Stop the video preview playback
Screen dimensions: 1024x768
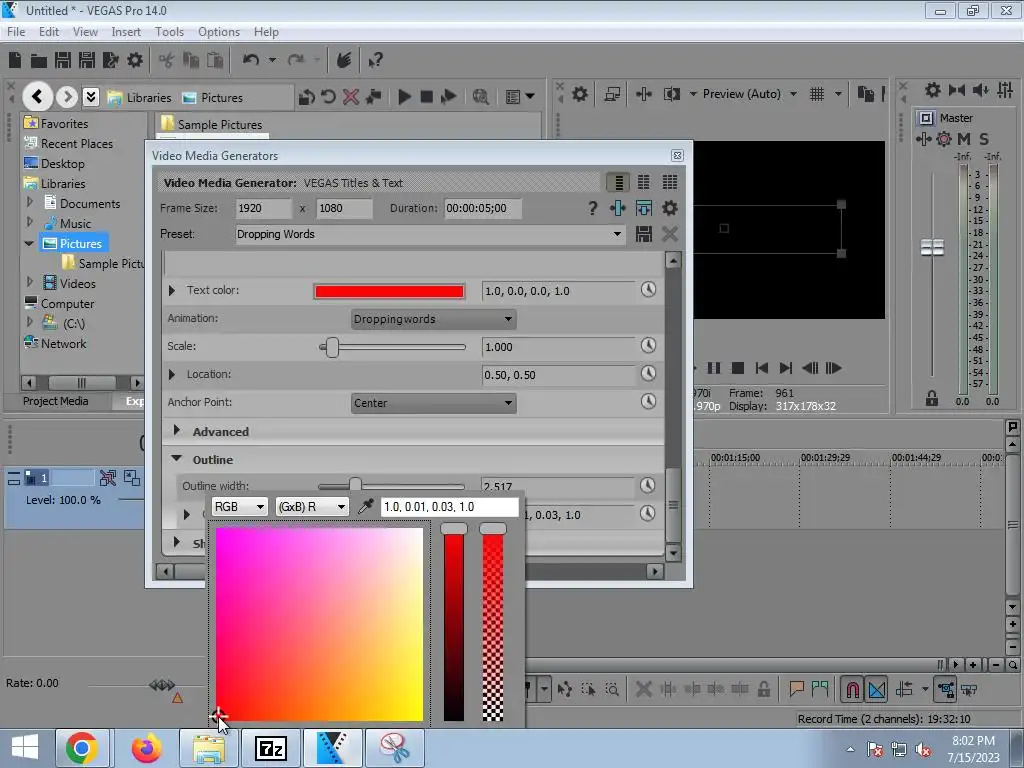pyautogui.click(x=737, y=368)
